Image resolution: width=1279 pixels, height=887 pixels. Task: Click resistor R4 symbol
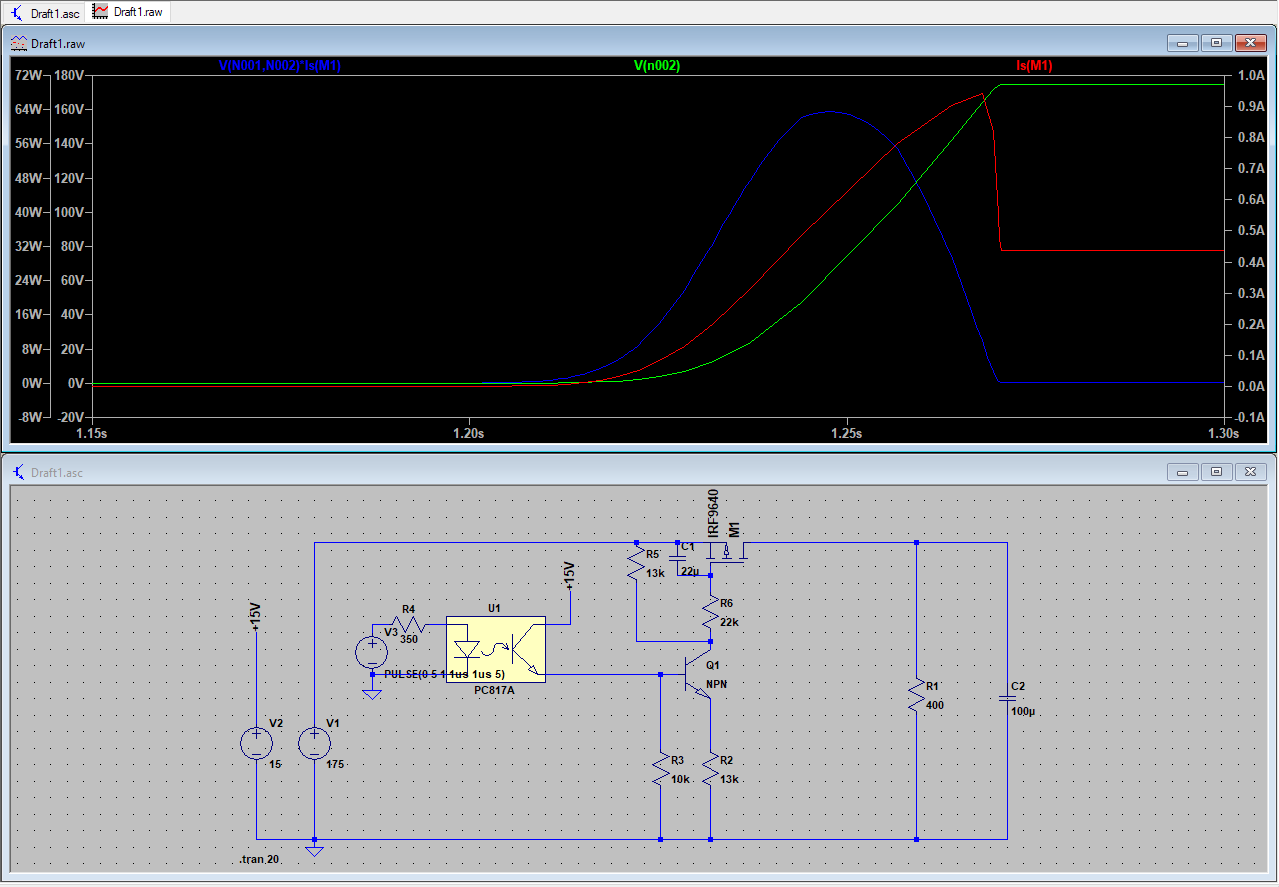point(410,626)
